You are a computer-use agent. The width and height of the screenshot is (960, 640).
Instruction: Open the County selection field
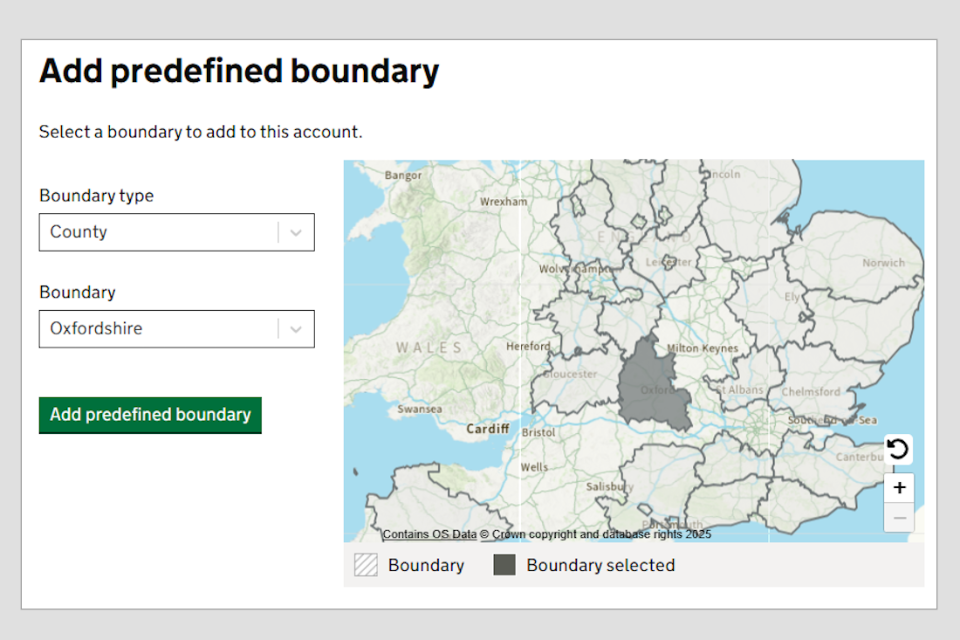coord(160,232)
